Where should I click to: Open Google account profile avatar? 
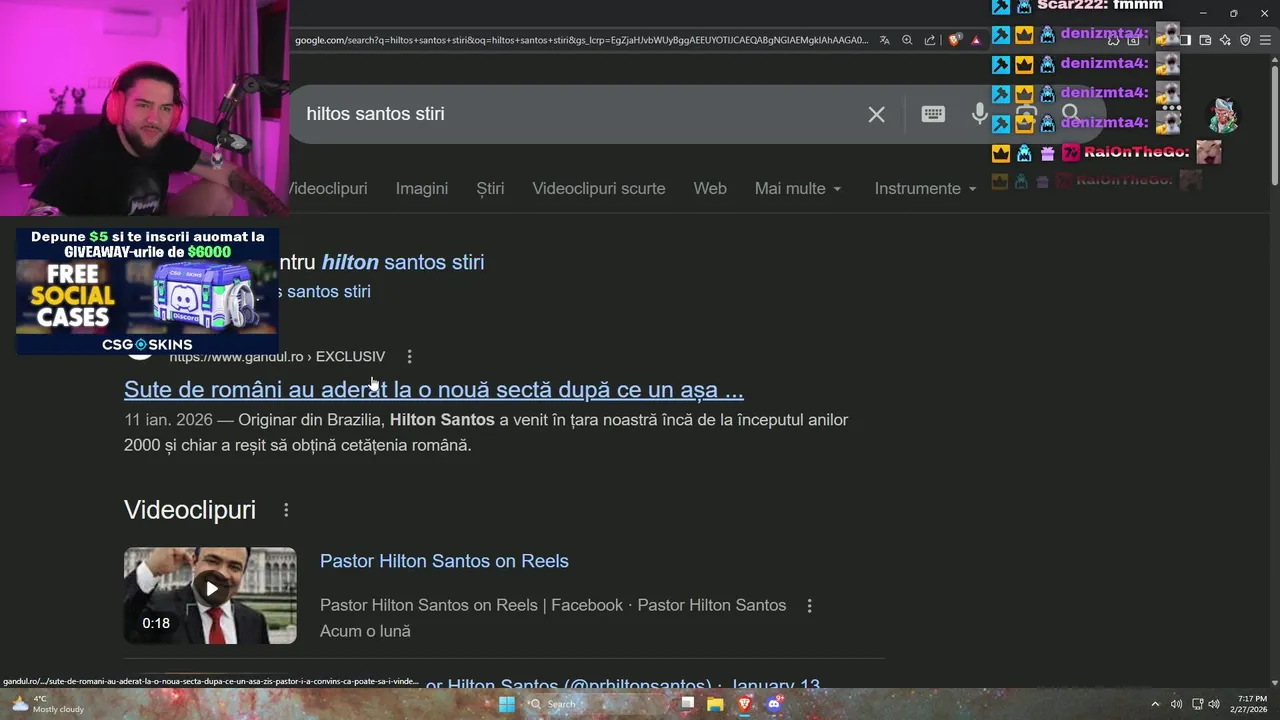(x=1222, y=116)
